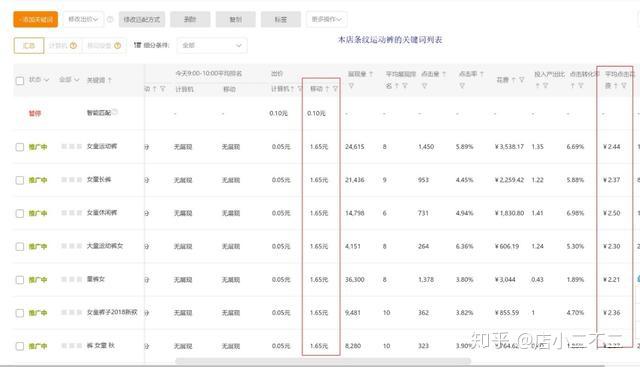The width and height of the screenshot is (640, 367).
Task: Click the ¥3,538.17 cost value
Action: click(x=509, y=147)
